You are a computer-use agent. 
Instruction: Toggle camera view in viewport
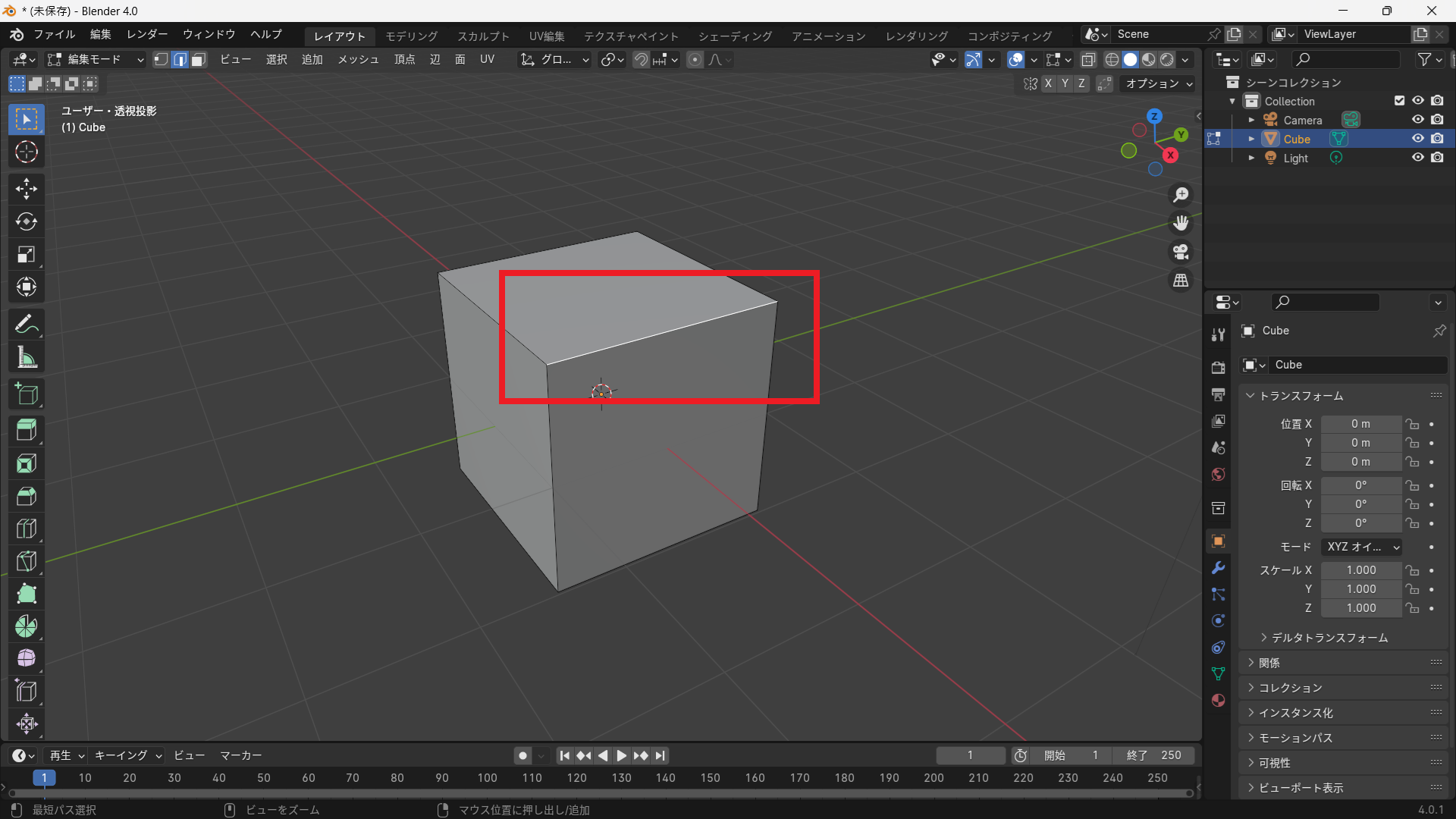click(1181, 252)
